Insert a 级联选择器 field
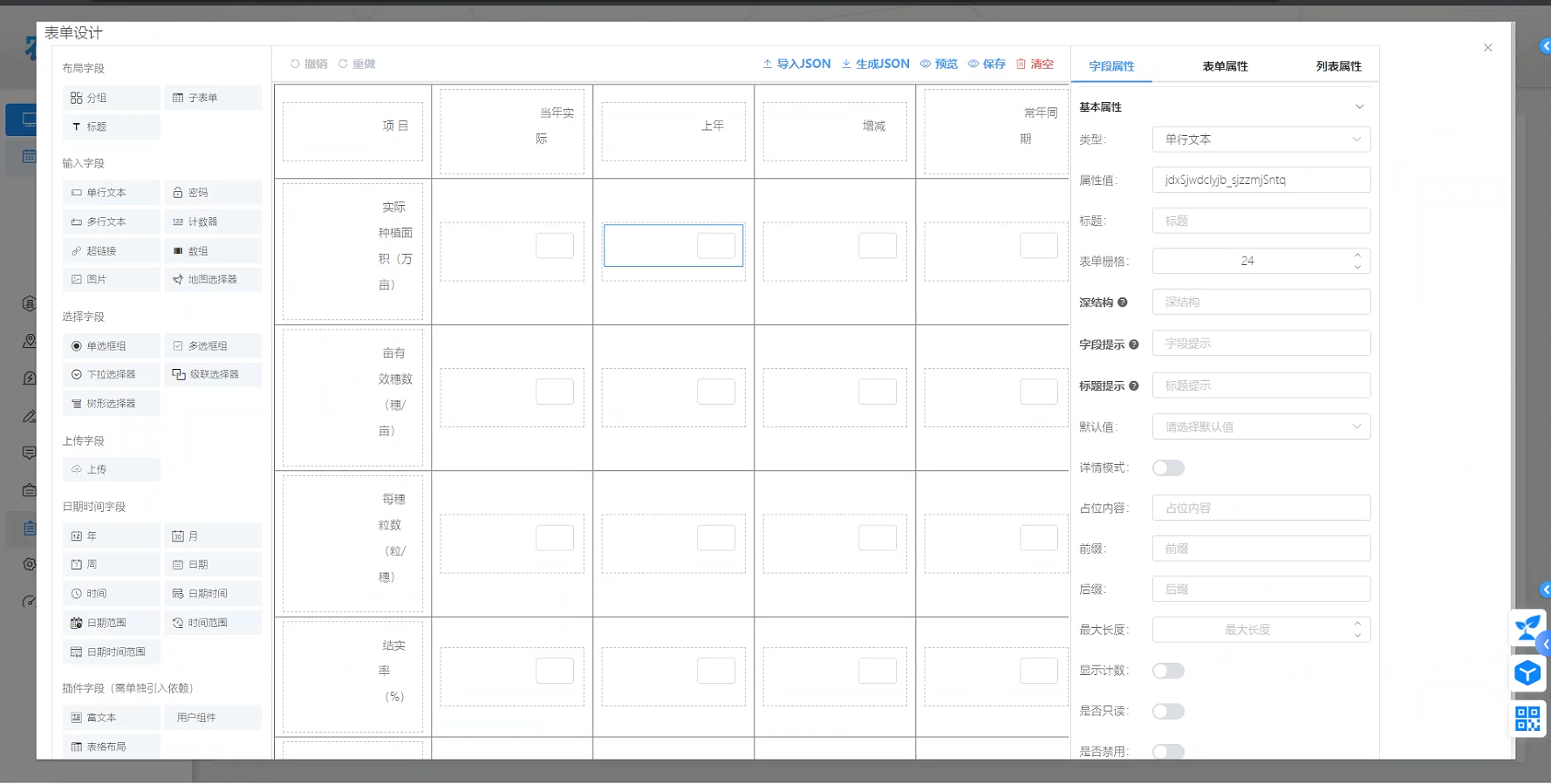Image resolution: width=1551 pixels, height=784 pixels. click(213, 374)
